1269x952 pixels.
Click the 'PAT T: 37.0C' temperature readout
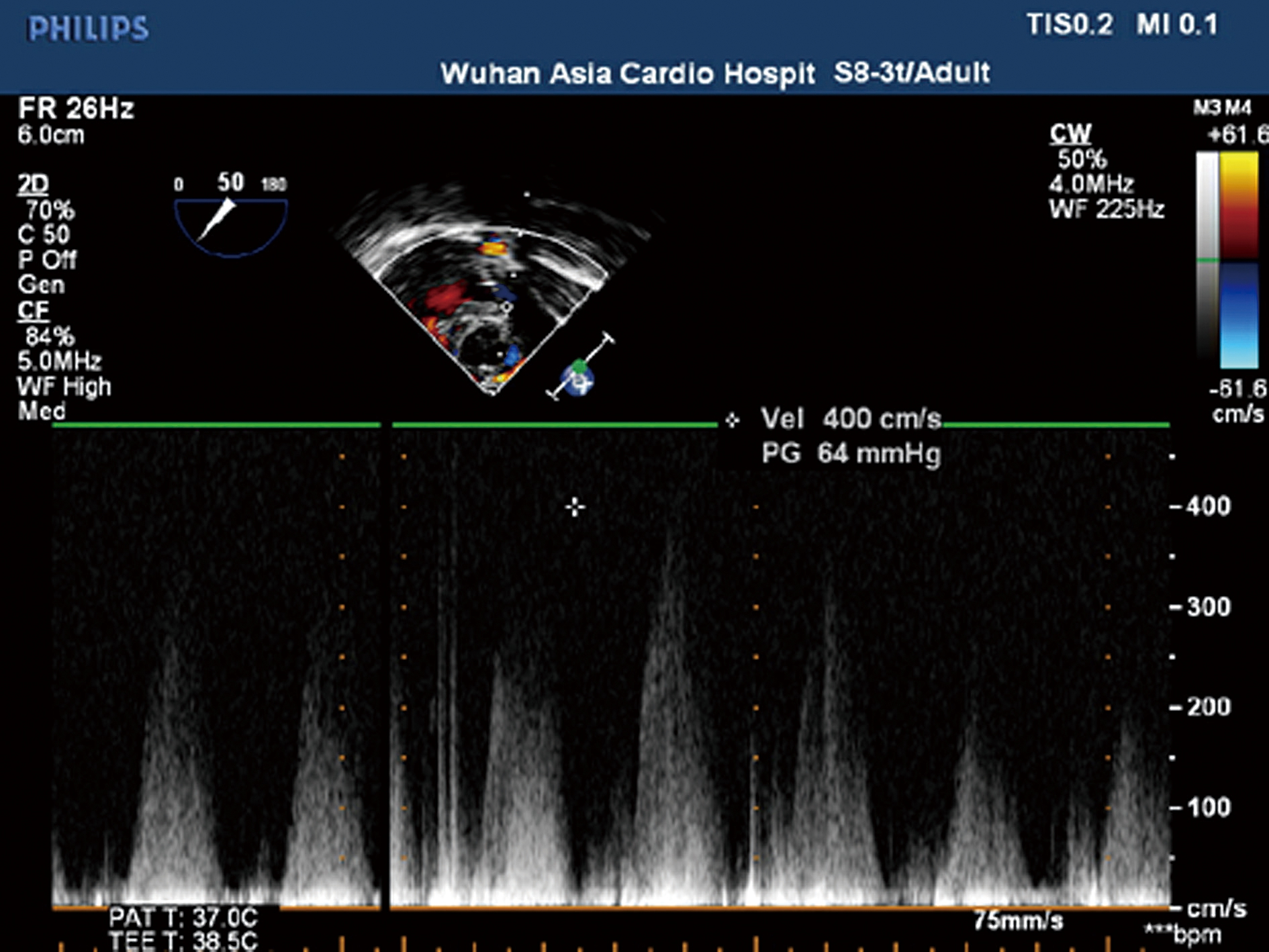pyautogui.click(x=183, y=918)
